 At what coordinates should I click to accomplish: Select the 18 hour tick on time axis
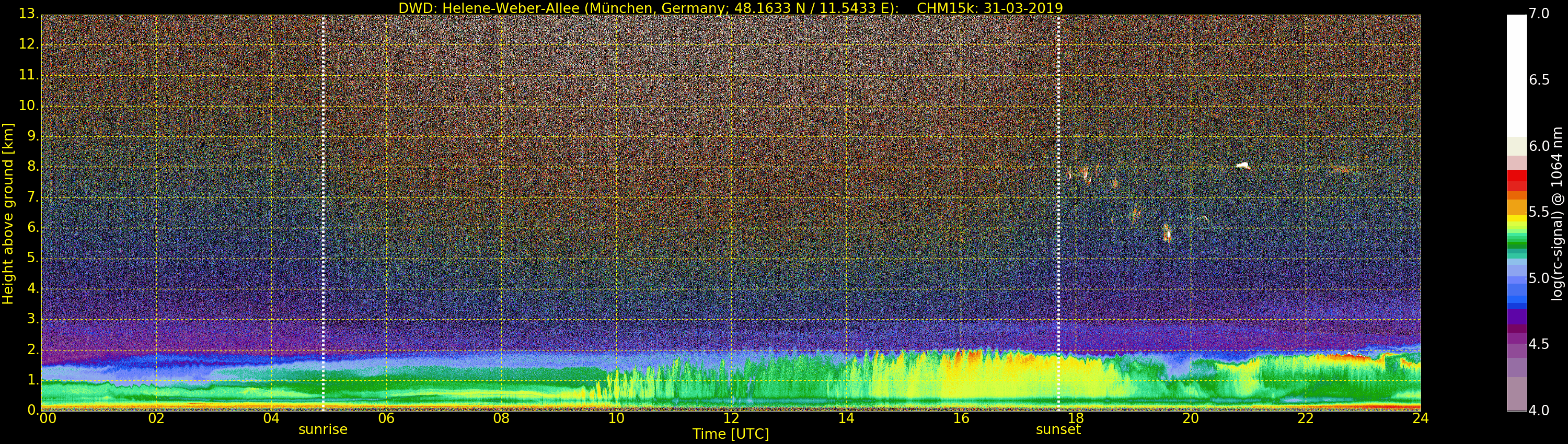(1076, 418)
